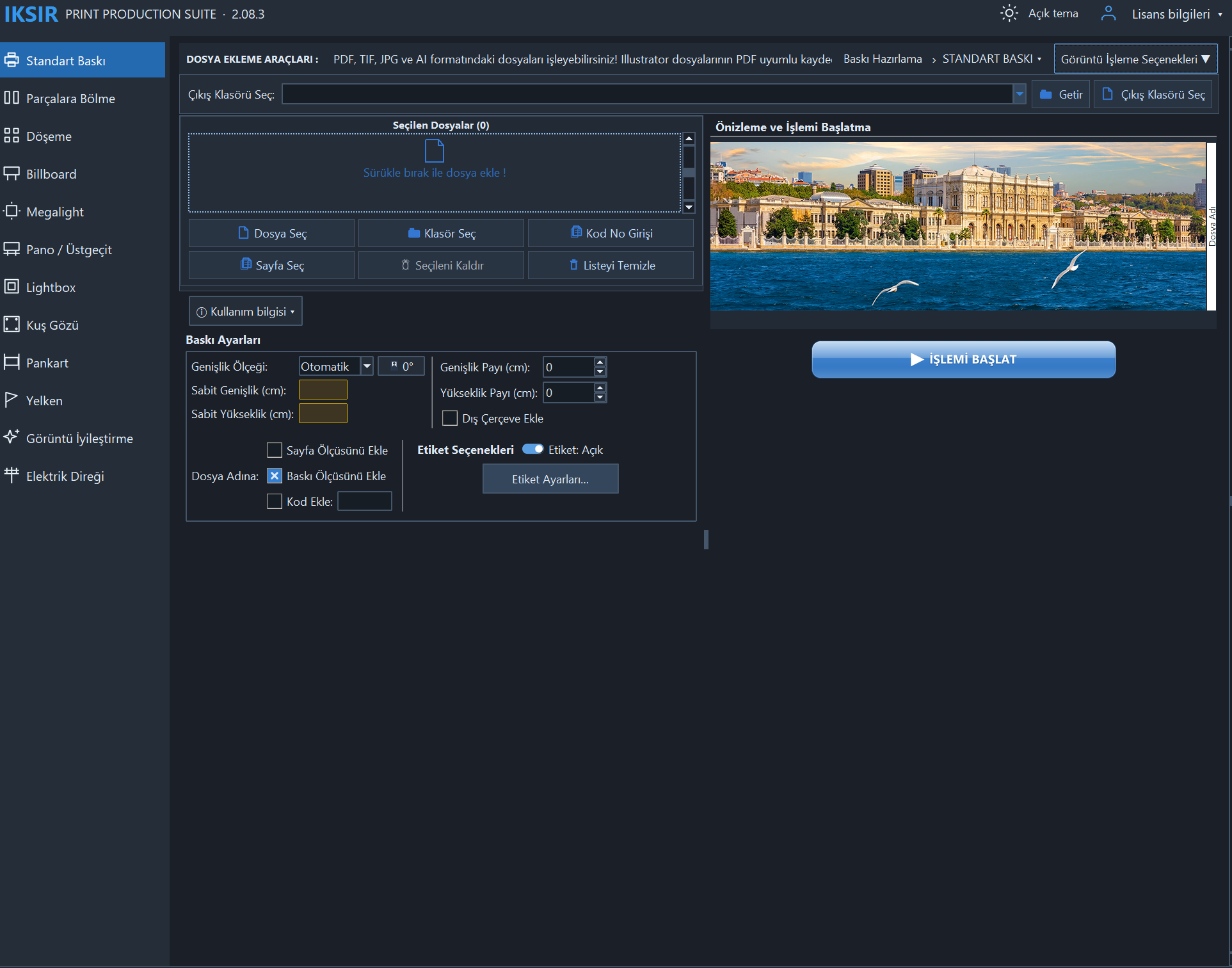Tick the Kod Ekle checkbox

tap(275, 501)
